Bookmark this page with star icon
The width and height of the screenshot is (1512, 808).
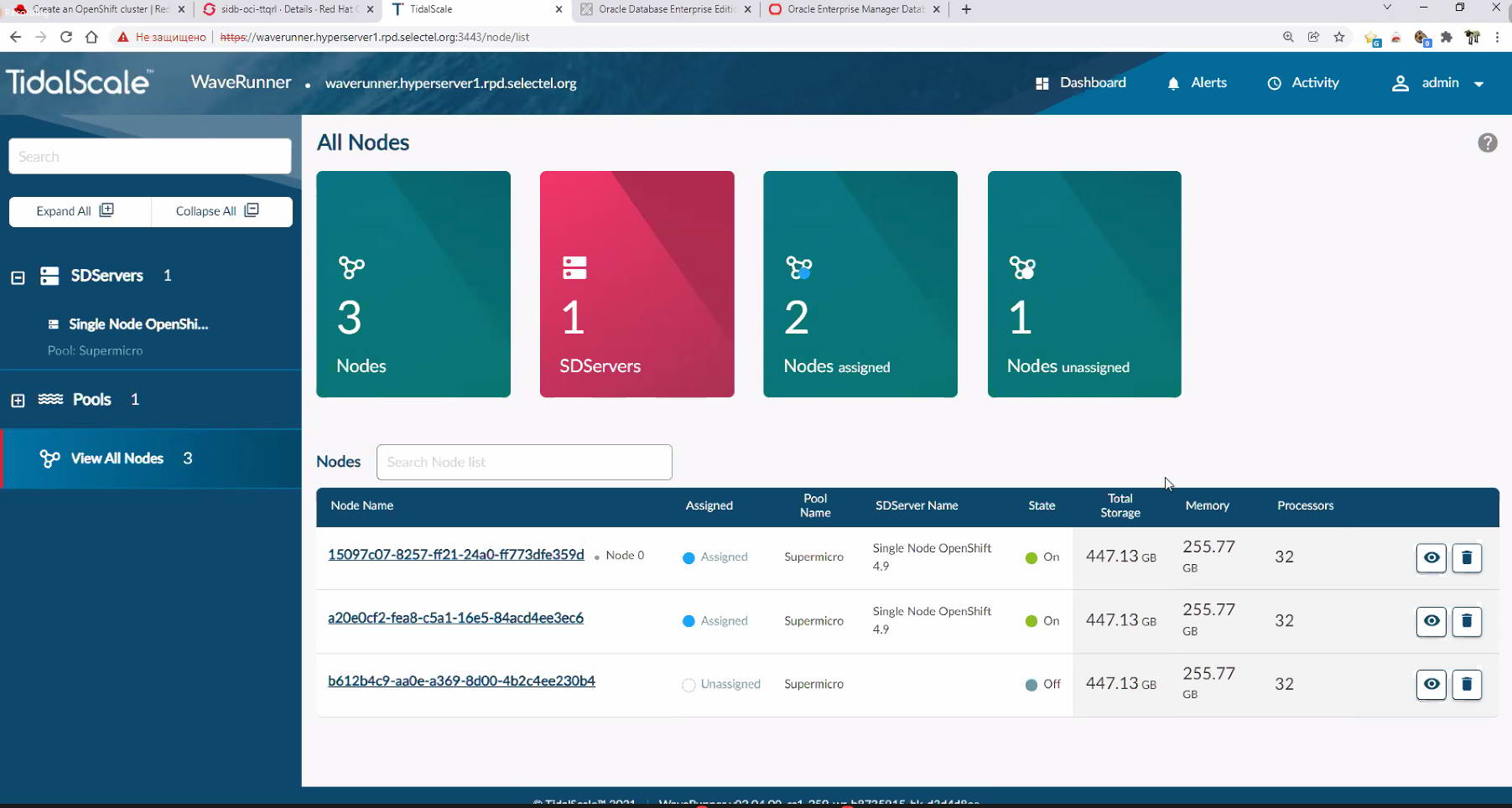[x=1339, y=37]
